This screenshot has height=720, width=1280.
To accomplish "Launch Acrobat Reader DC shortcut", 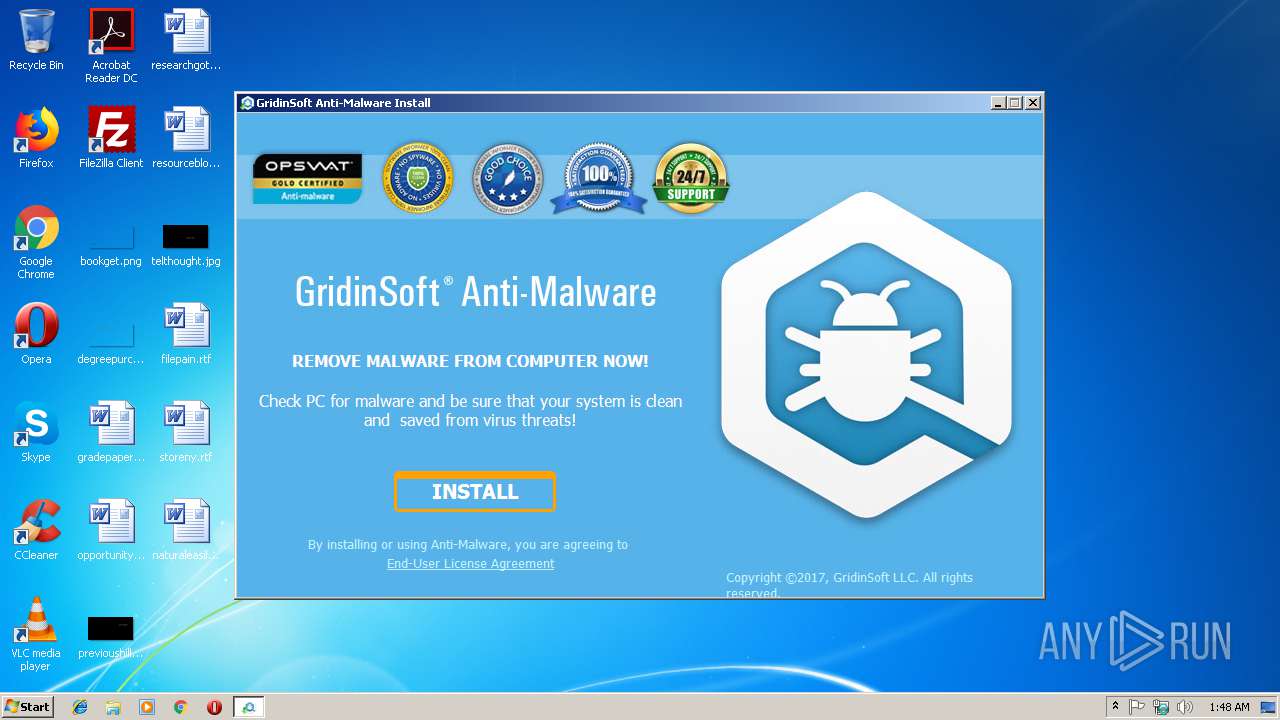I will tap(111, 46).
